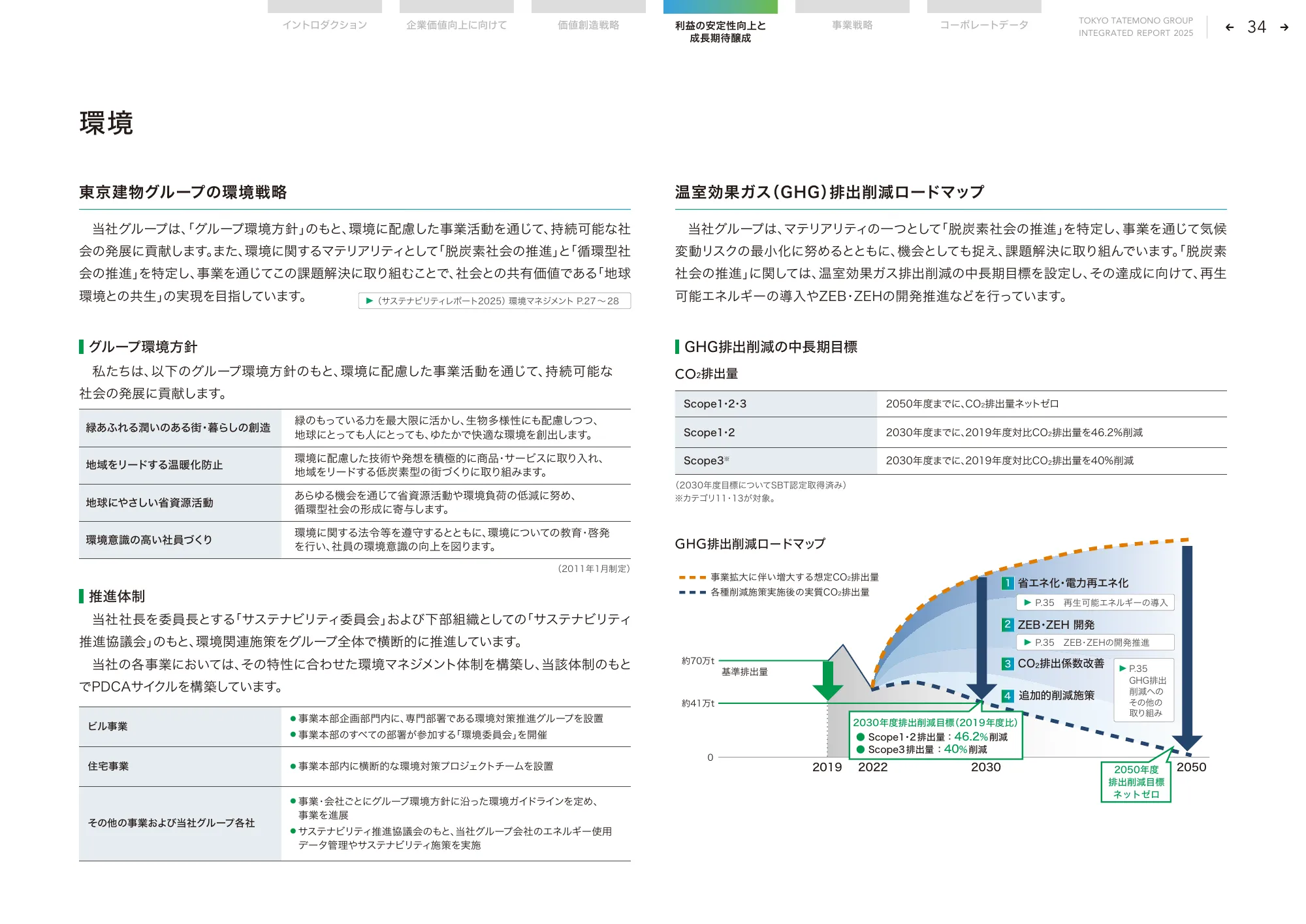The height and width of the screenshot is (924, 1306).
Task: Click the numbered 4 additional measures icon
Action: pyautogui.click(x=1008, y=696)
